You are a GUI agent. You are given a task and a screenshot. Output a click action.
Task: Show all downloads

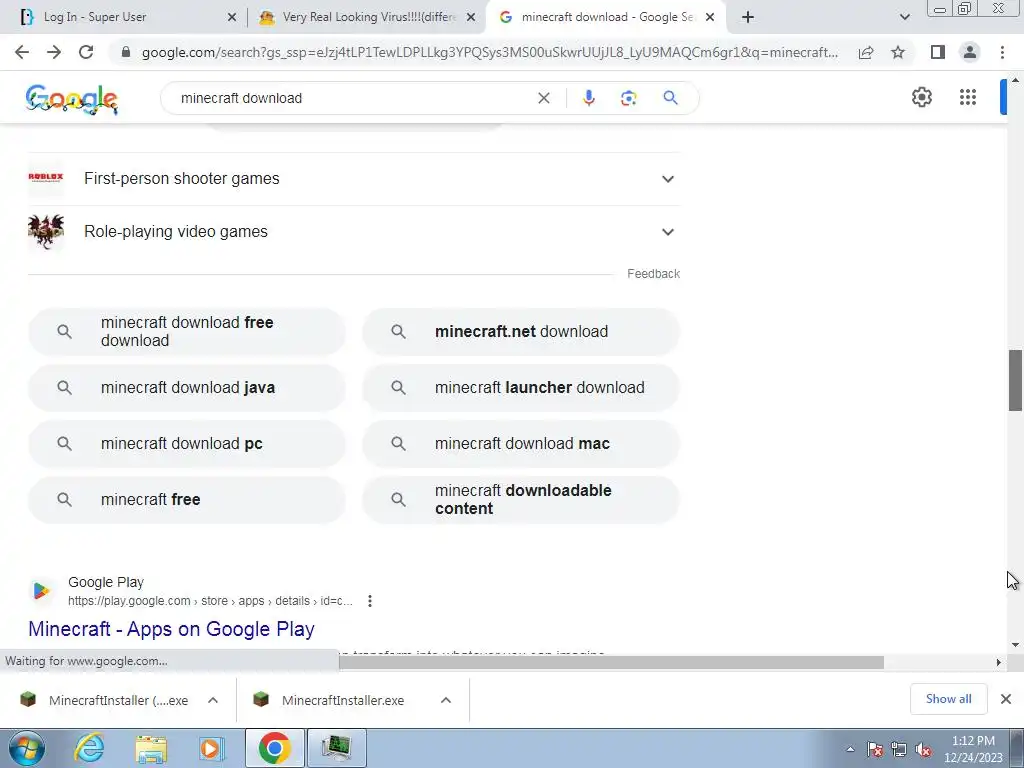pos(948,699)
